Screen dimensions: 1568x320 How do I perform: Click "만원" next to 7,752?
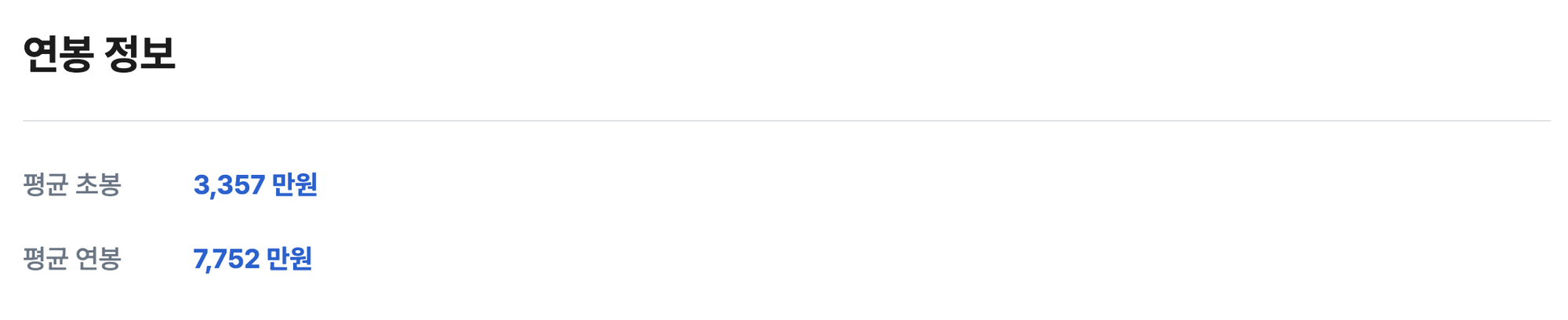(289, 259)
